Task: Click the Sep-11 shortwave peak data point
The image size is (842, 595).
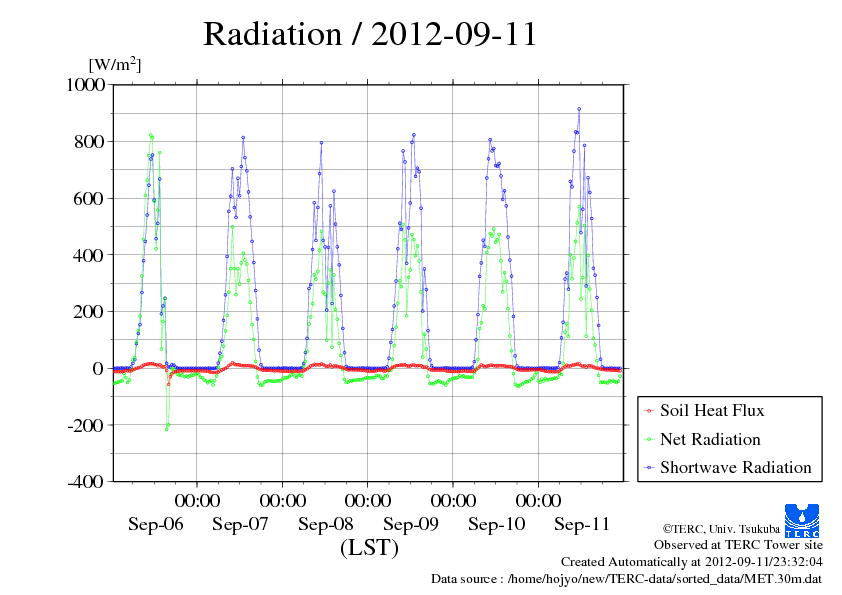Action: click(579, 109)
